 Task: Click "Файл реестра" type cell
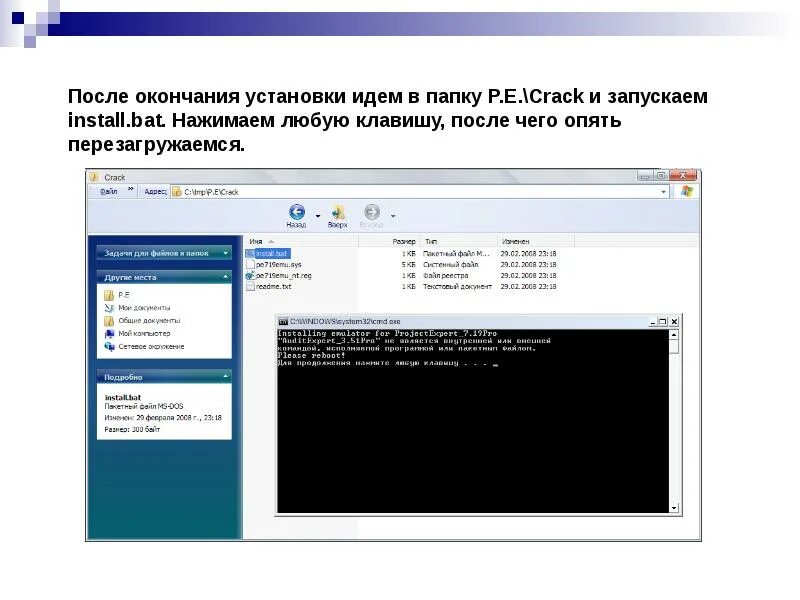tap(445, 276)
